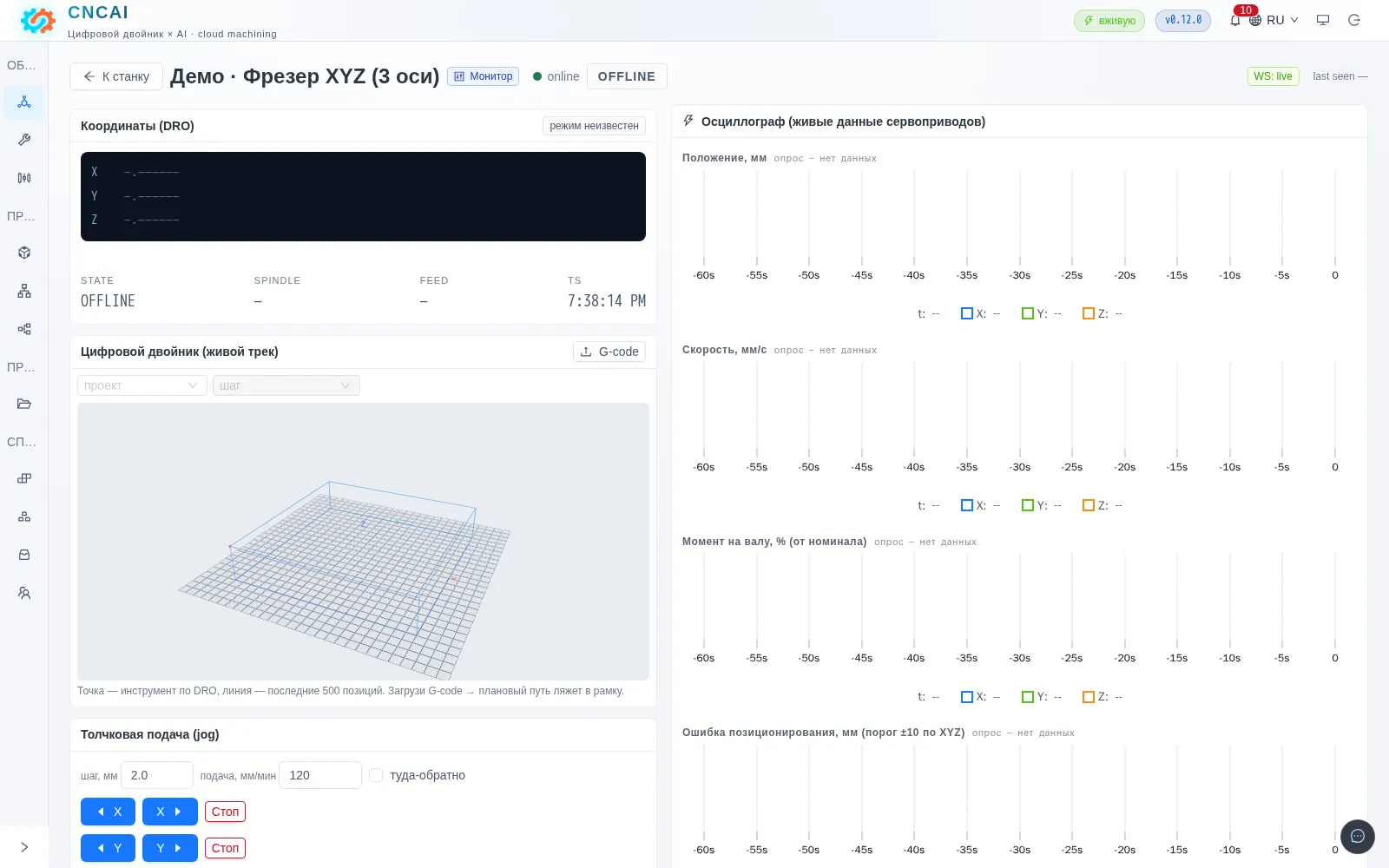Focus the 'подача, мм/мин' input field
The width and height of the screenshot is (1389, 868).
(320, 775)
